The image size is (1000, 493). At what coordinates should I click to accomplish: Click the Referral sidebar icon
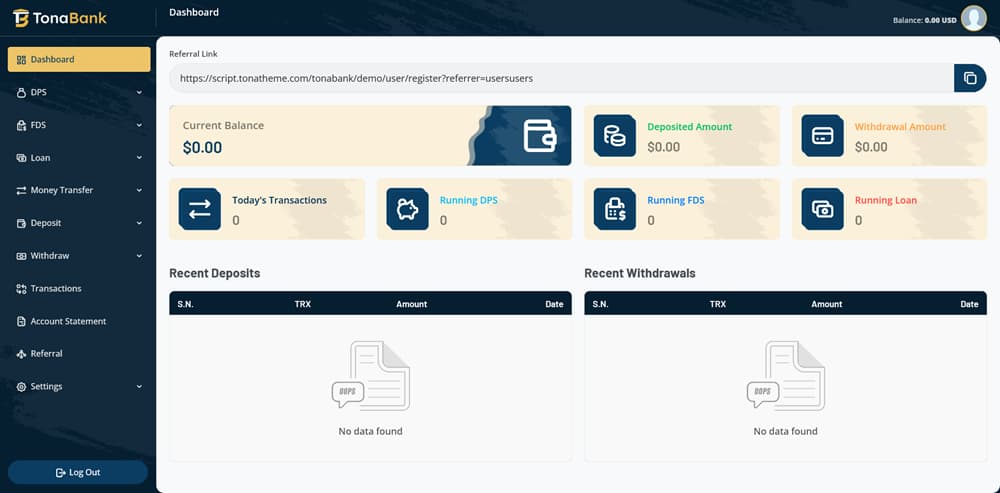click(x=21, y=354)
